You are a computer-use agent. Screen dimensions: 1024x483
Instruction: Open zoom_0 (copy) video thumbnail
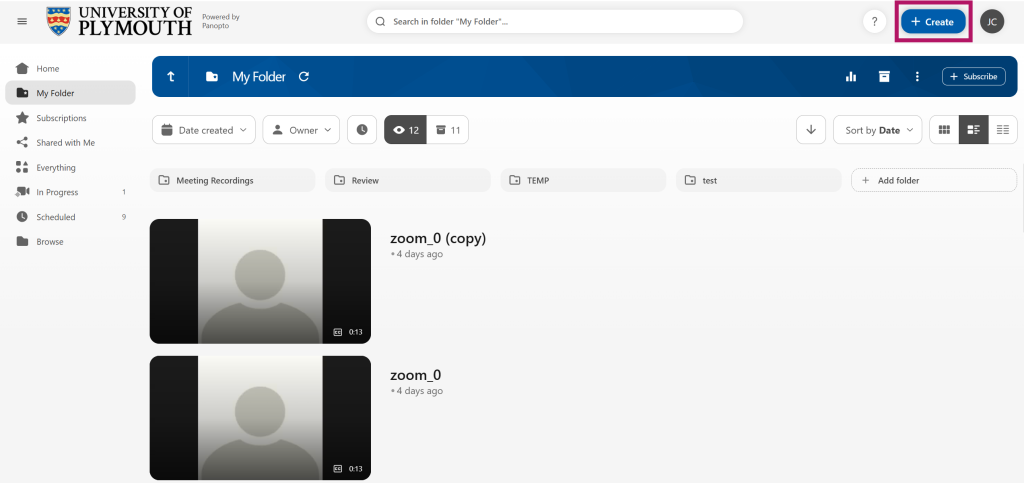(260, 281)
